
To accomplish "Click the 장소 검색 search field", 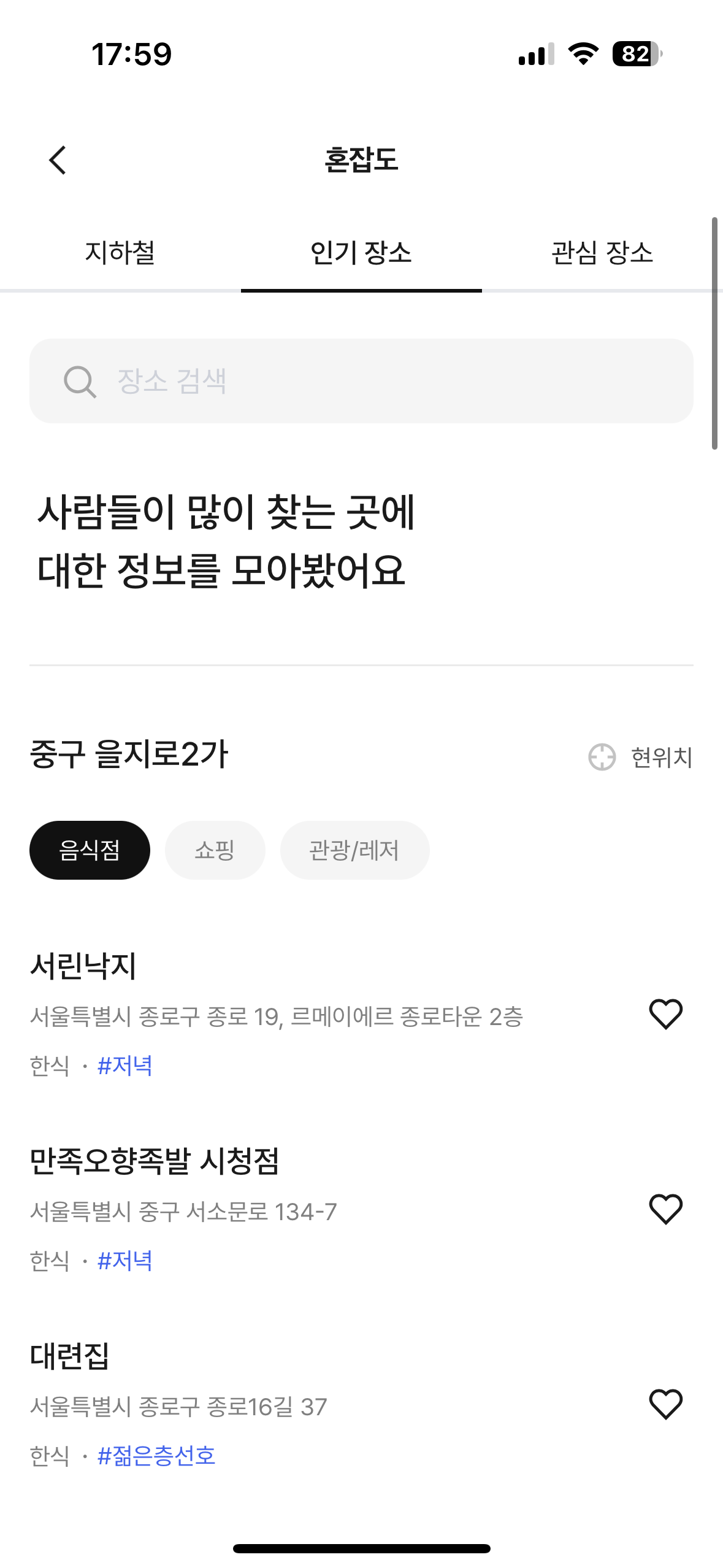I will tap(380, 381).
